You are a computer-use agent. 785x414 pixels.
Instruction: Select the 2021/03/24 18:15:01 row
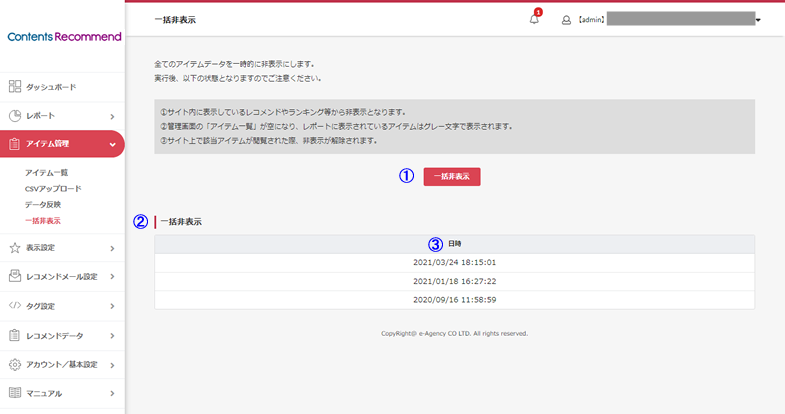coord(455,262)
